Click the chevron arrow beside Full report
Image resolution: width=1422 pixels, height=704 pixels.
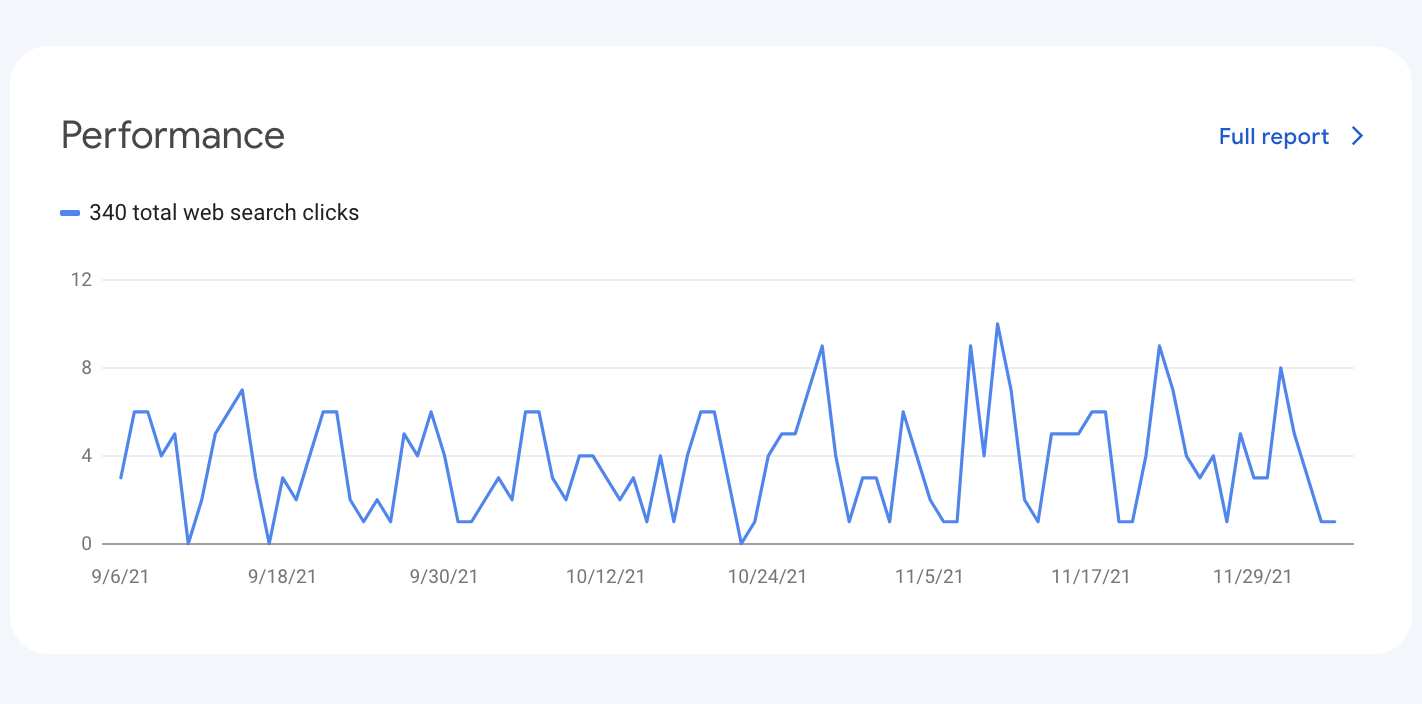click(1357, 137)
